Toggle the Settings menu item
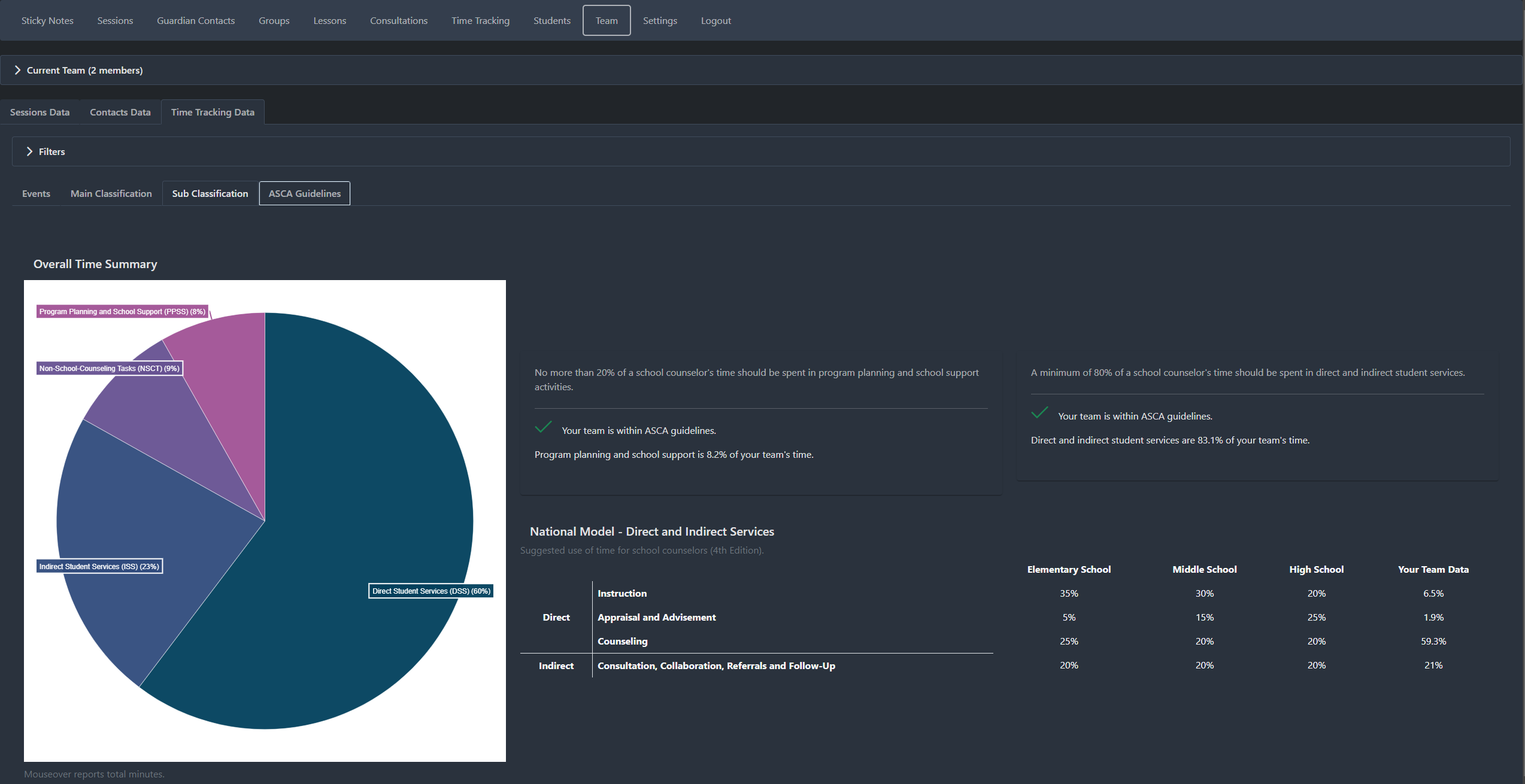Screen dimensions: 1525x784 click(x=659, y=20)
